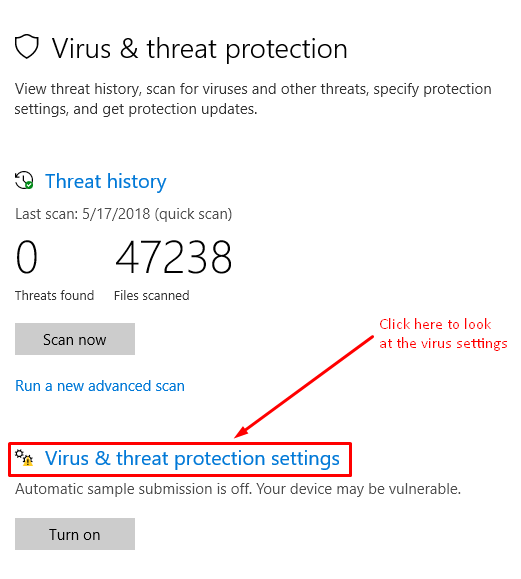Click the page description paragraph
Viewport: 521px width, 579px height.
click(x=253, y=99)
